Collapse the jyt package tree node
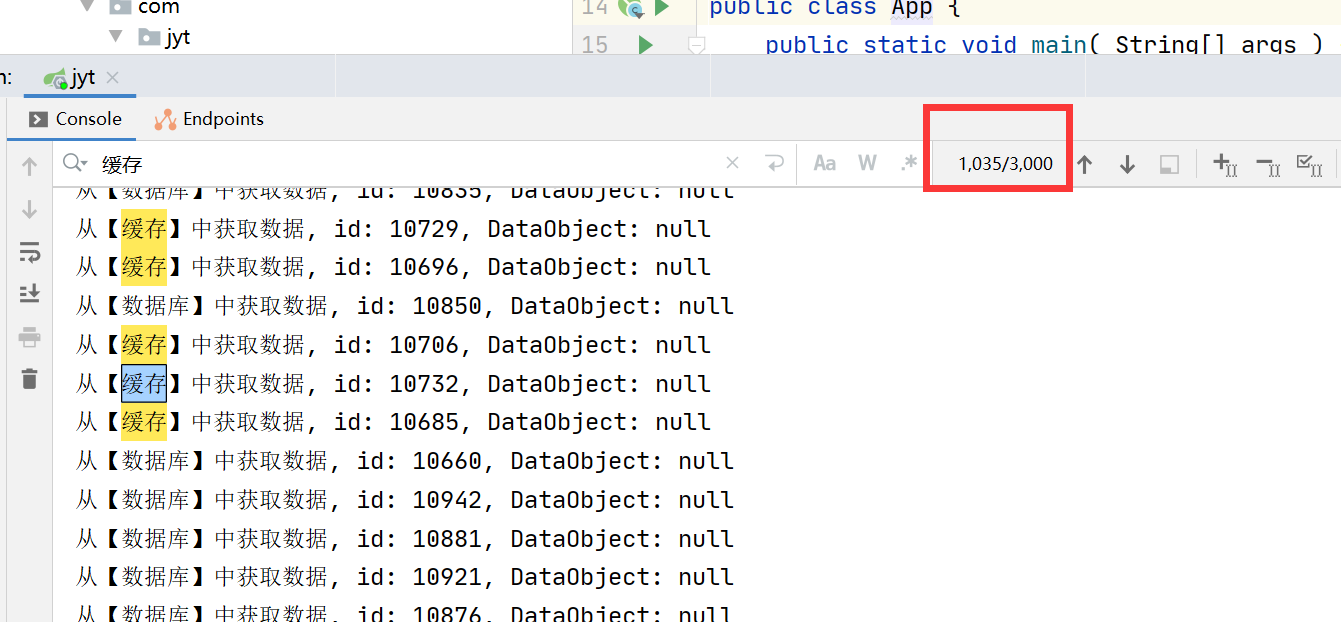This screenshot has width=1341, height=622. click(x=116, y=37)
